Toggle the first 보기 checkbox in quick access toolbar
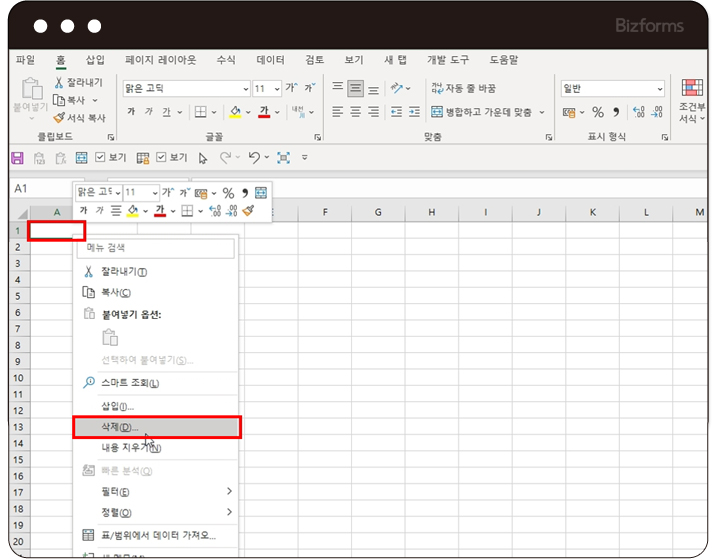 click(100, 158)
